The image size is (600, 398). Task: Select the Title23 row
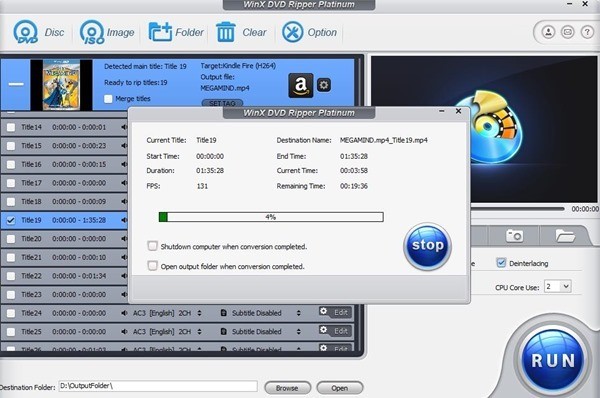click(64, 295)
